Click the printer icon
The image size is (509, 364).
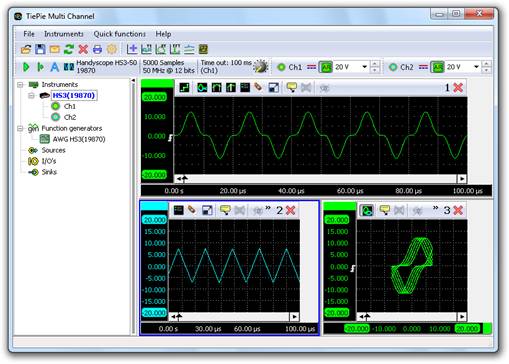pyautogui.click(x=97, y=50)
